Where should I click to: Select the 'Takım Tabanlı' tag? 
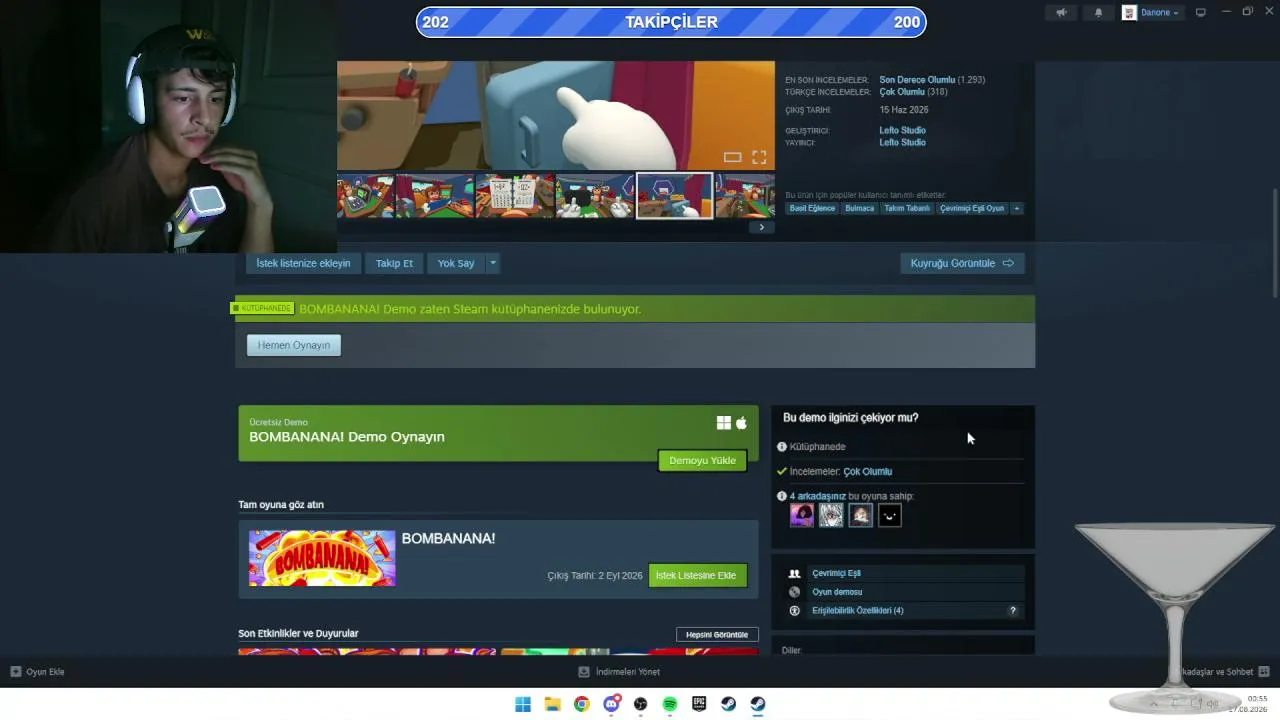coord(907,208)
